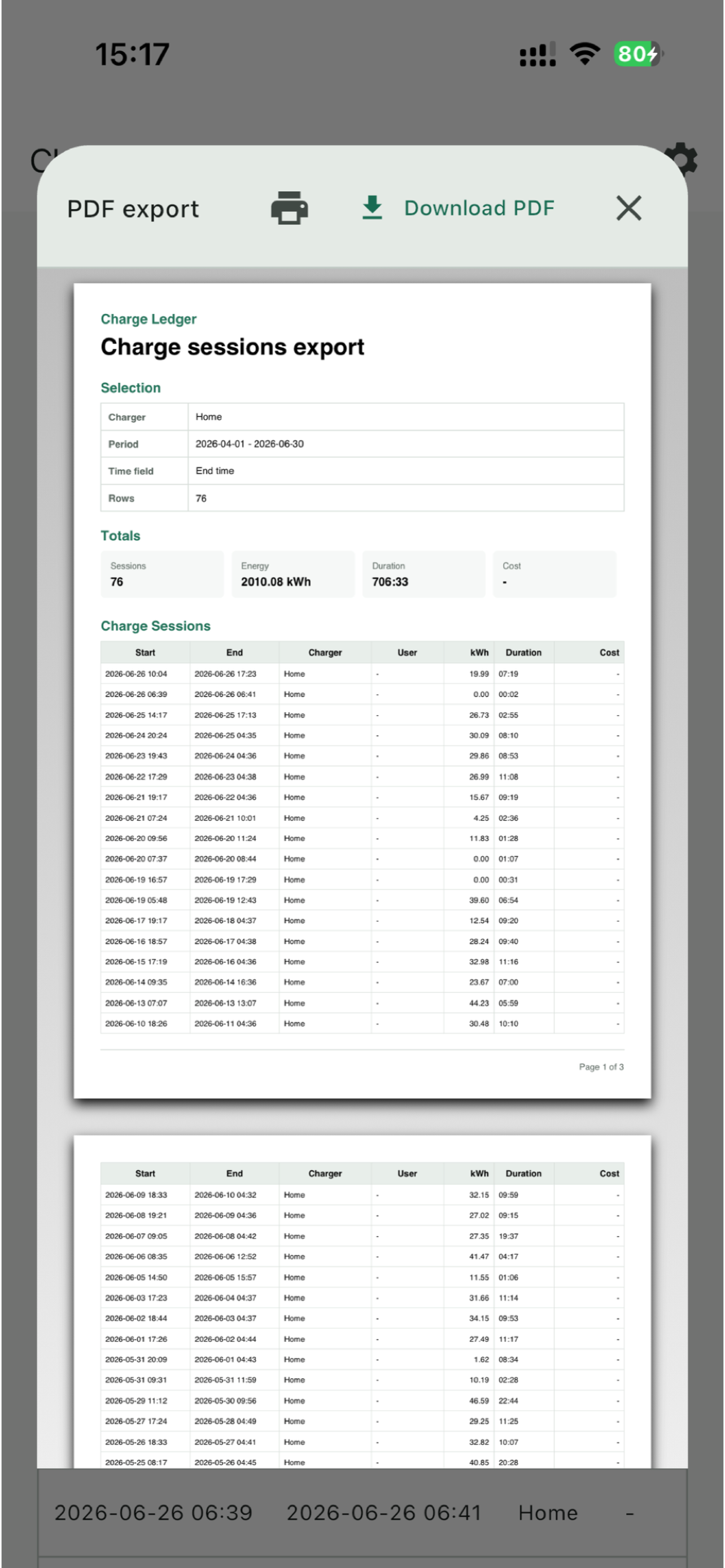Click the Charge sessions export heading
725x1568 pixels.
point(232,347)
